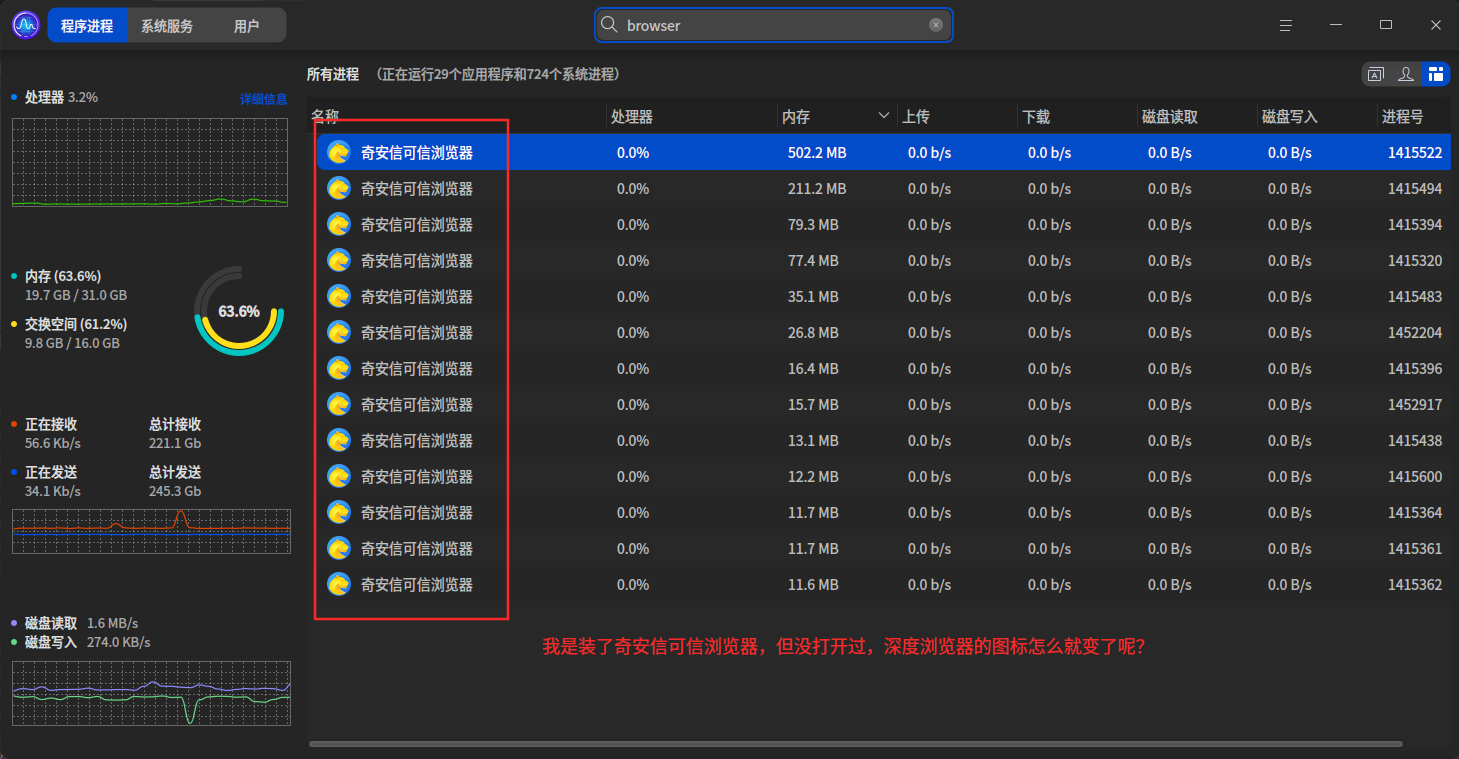1459x759 pixels.
Task: Click the System Monitor app logo icon
Action: (25, 25)
